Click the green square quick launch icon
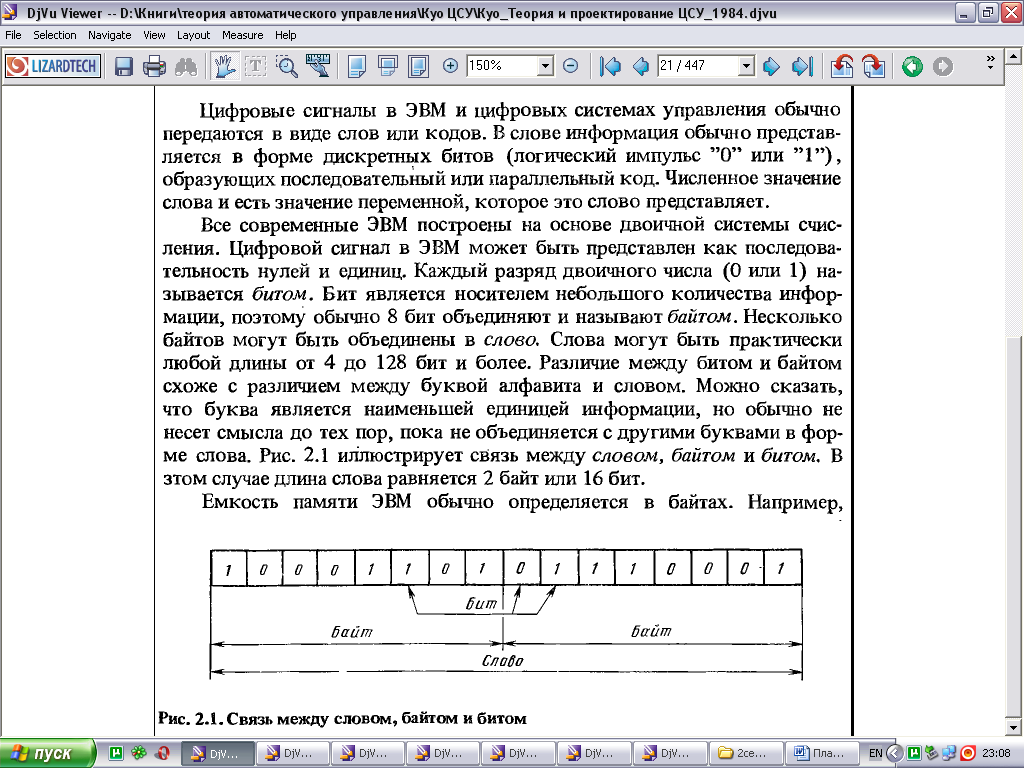 116,753
